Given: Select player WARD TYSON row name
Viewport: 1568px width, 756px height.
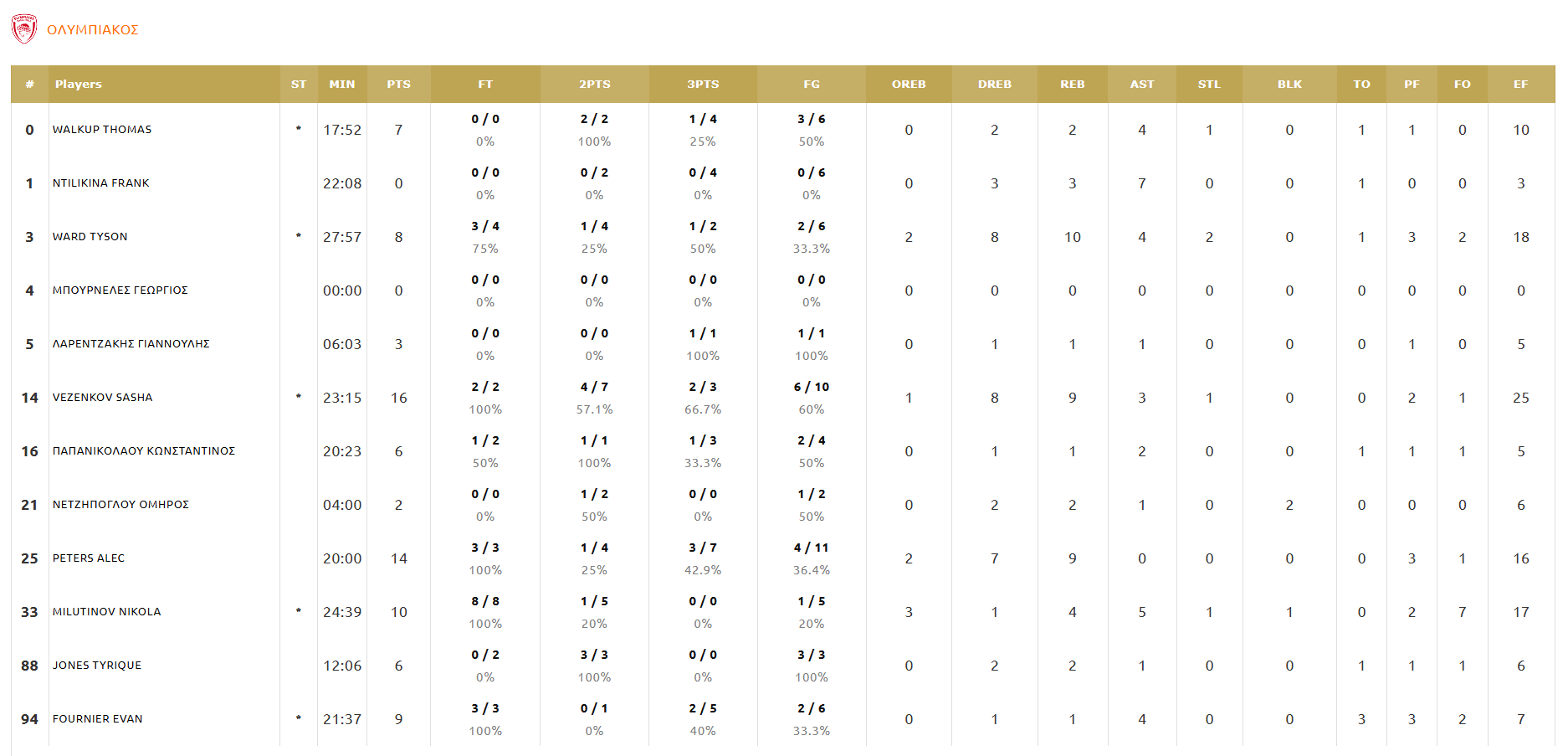Looking at the screenshot, I should 90,237.
